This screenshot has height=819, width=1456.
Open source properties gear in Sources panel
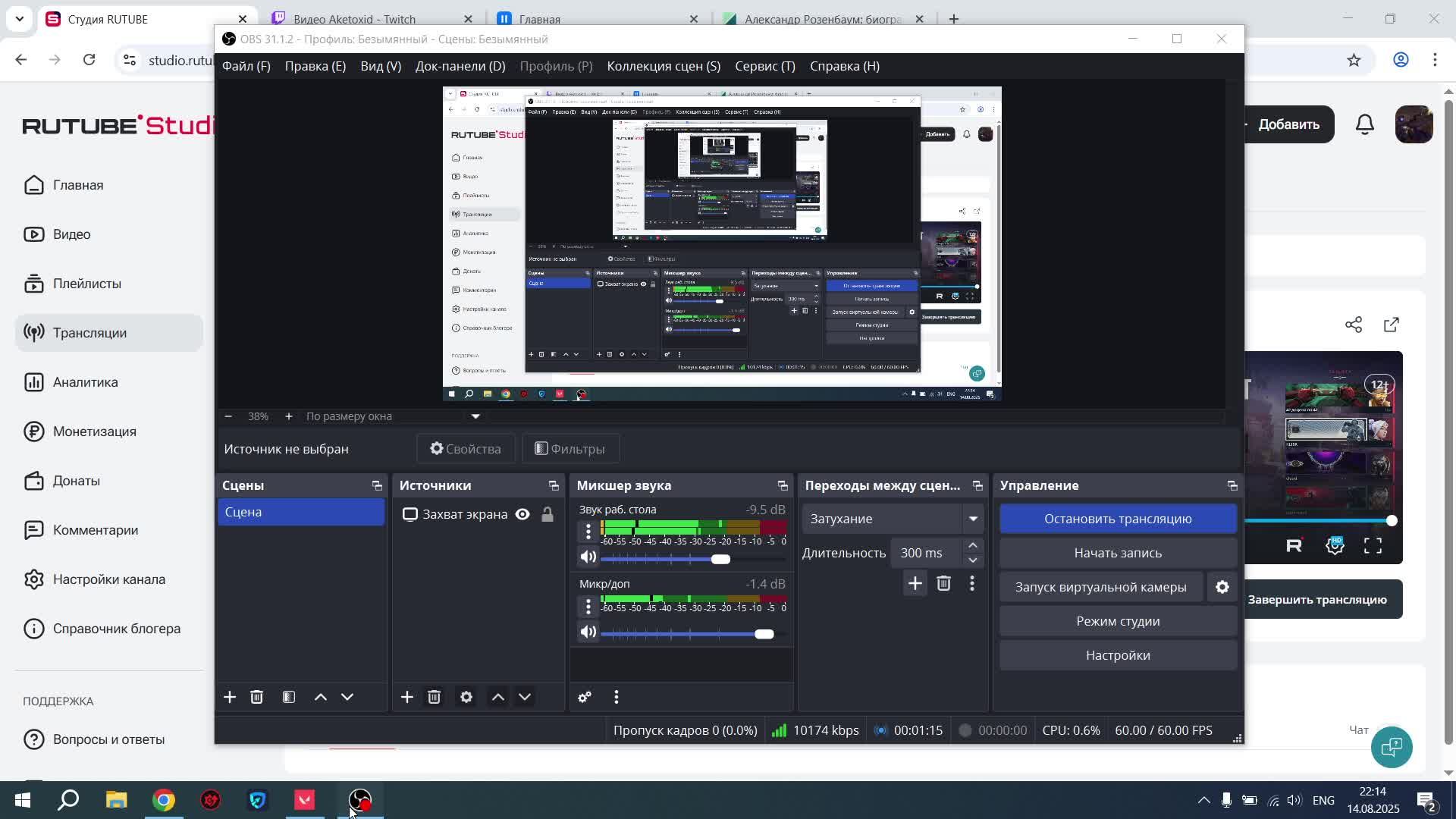point(466,697)
